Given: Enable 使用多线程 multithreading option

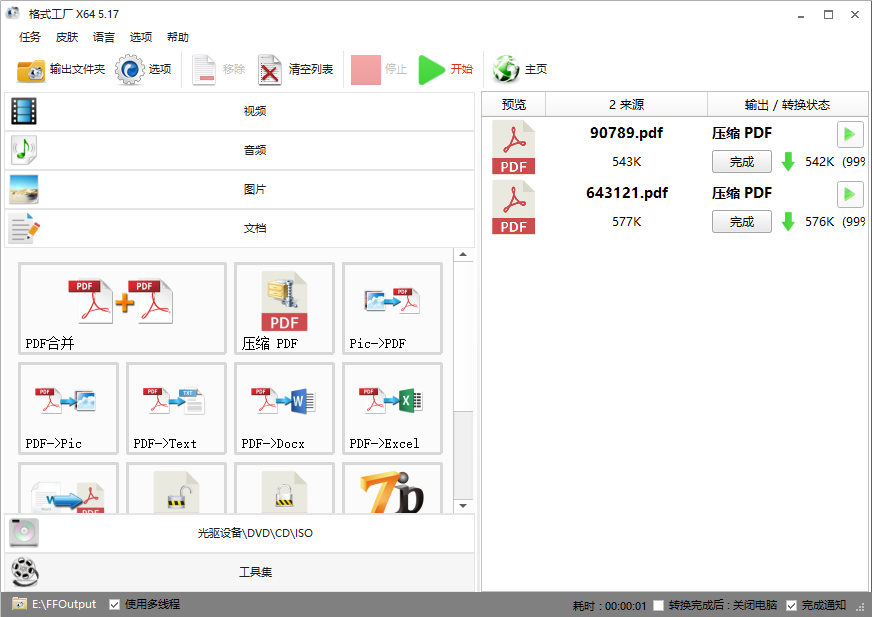Looking at the screenshot, I should click(114, 604).
